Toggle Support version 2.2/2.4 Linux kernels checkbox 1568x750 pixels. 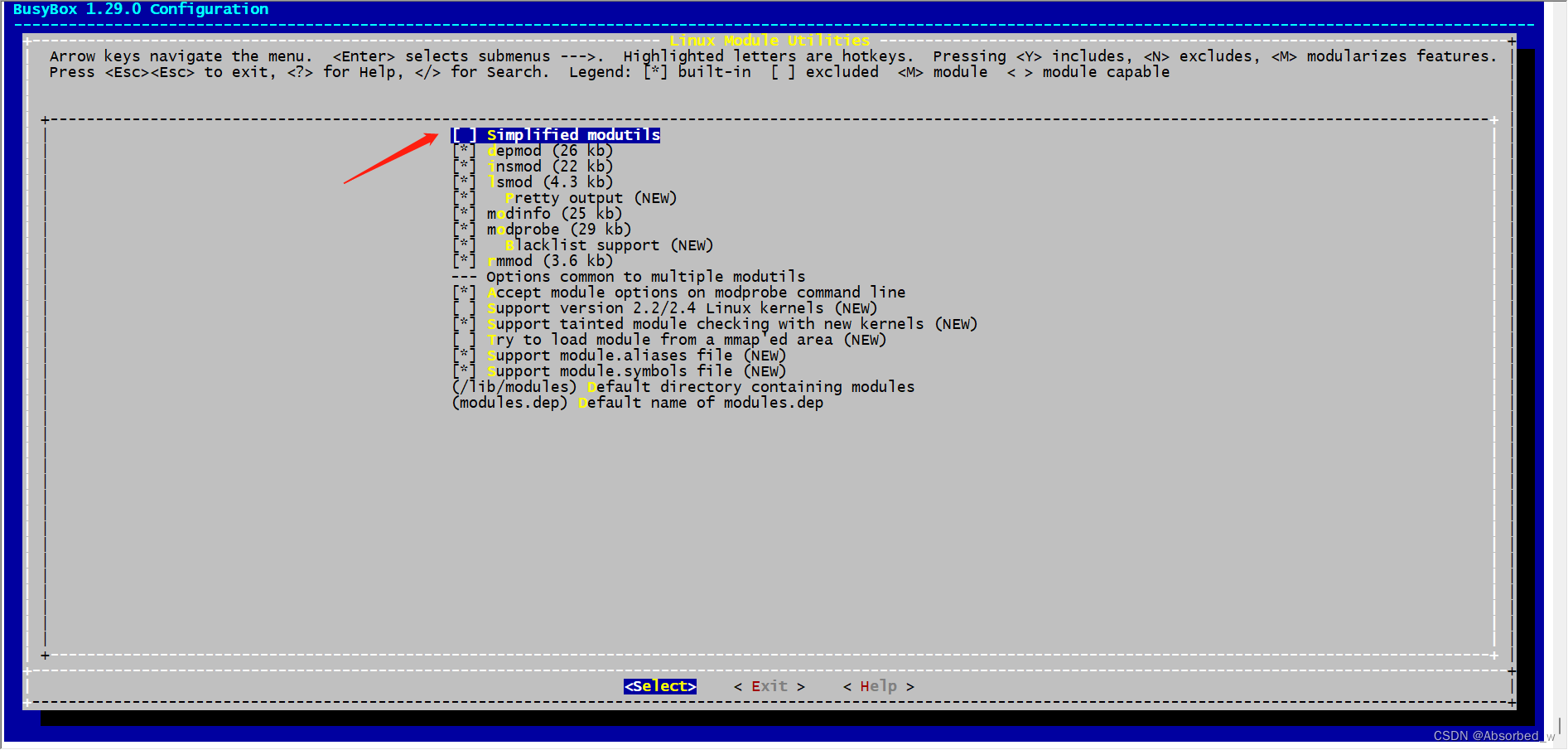pyautogui.click(x=464, y=308)
